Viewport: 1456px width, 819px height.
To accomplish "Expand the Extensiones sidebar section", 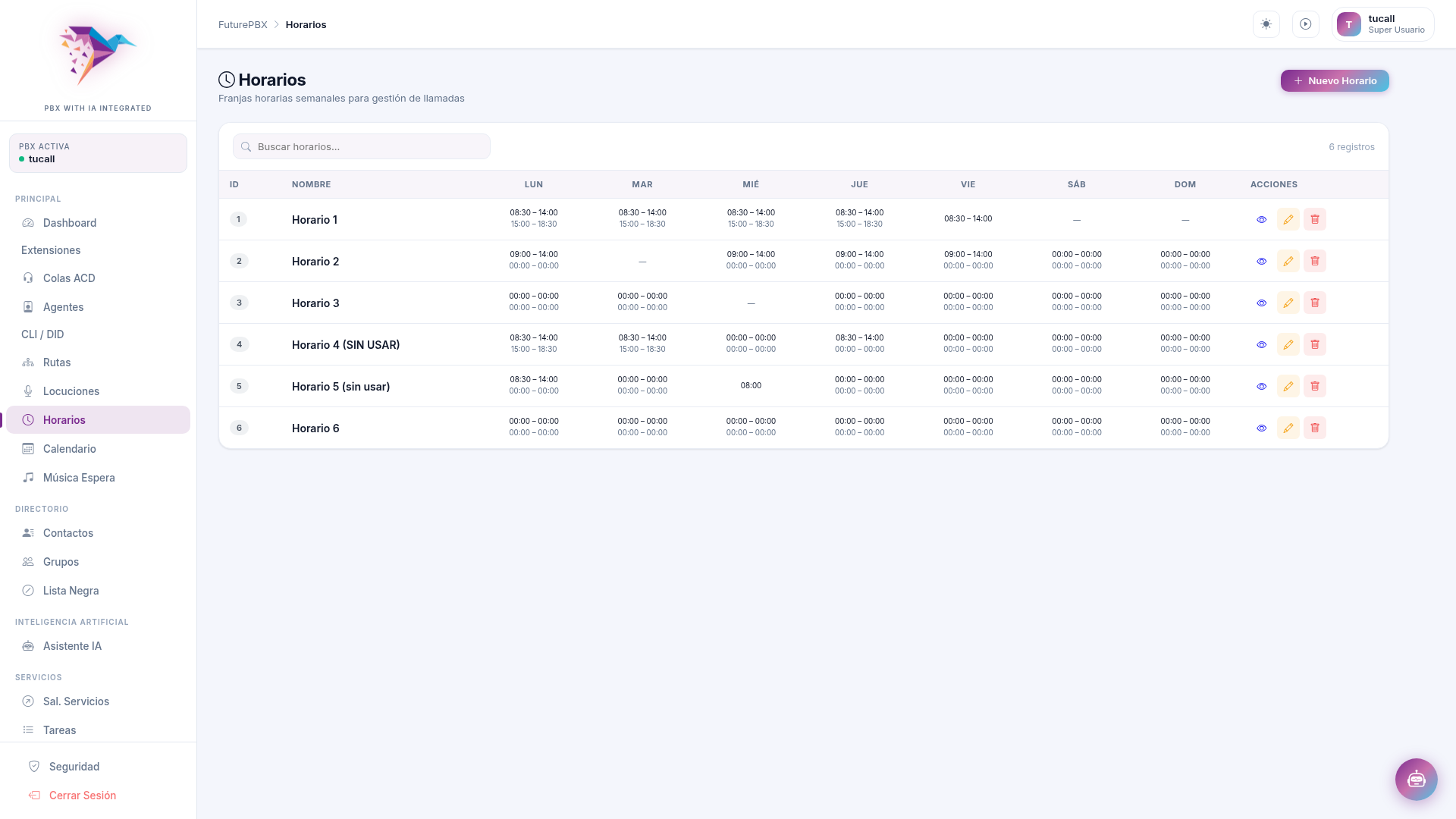I will click(51, 250).
